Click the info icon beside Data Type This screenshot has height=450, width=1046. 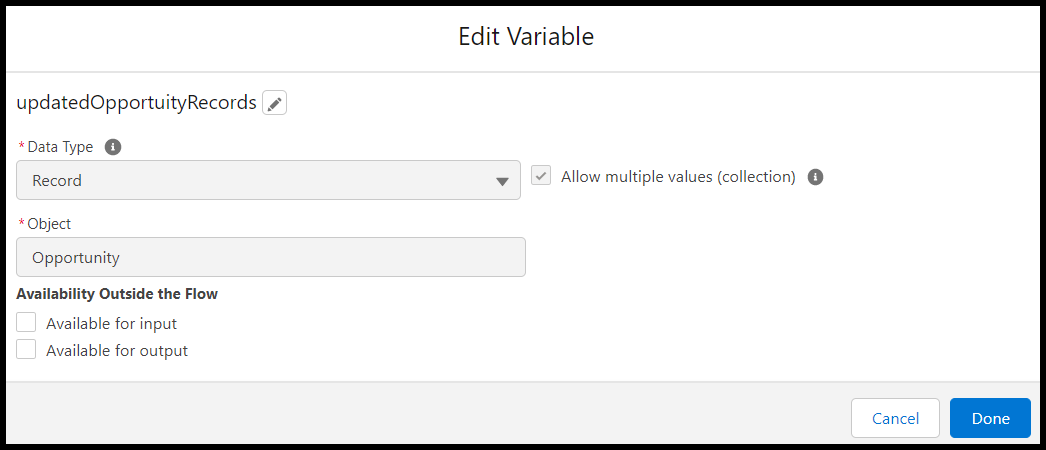click(113, 147)
